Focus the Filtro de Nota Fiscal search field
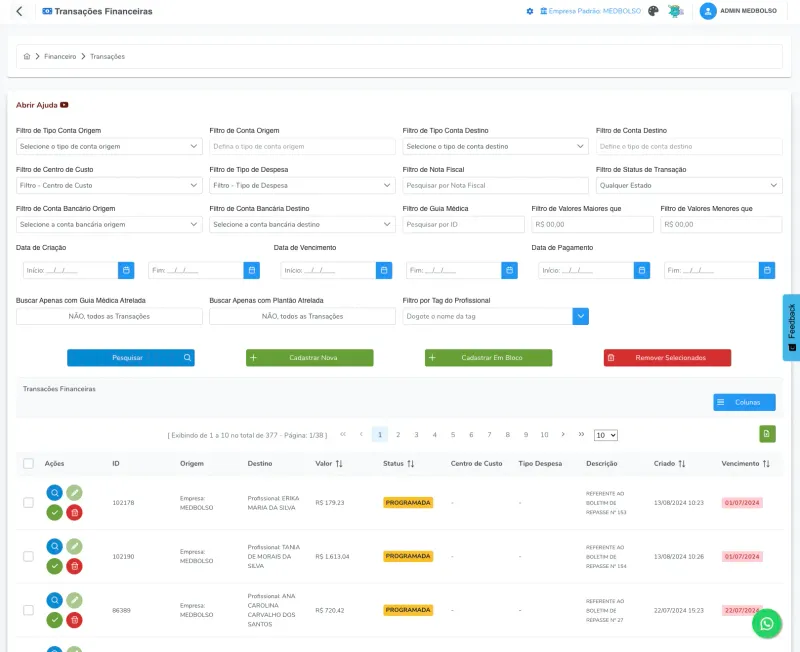Viewport: 800px width, 652px height. 495,185
